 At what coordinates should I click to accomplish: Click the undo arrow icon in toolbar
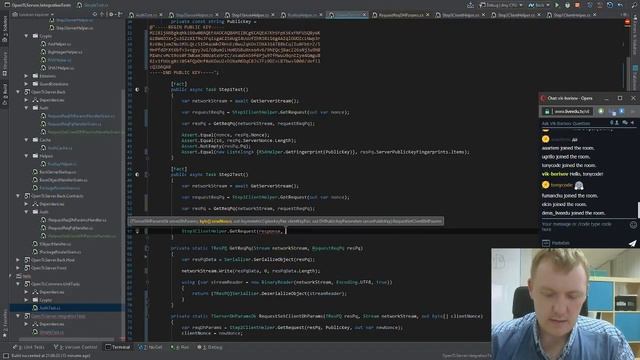(x=620, y=5)
